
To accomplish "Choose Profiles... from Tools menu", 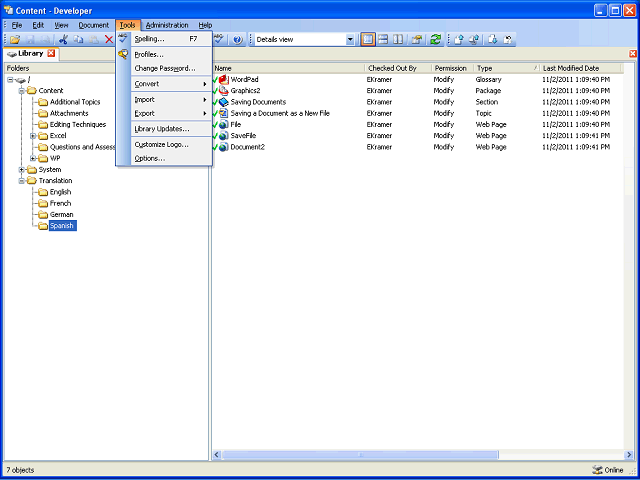I will (164, 54).
